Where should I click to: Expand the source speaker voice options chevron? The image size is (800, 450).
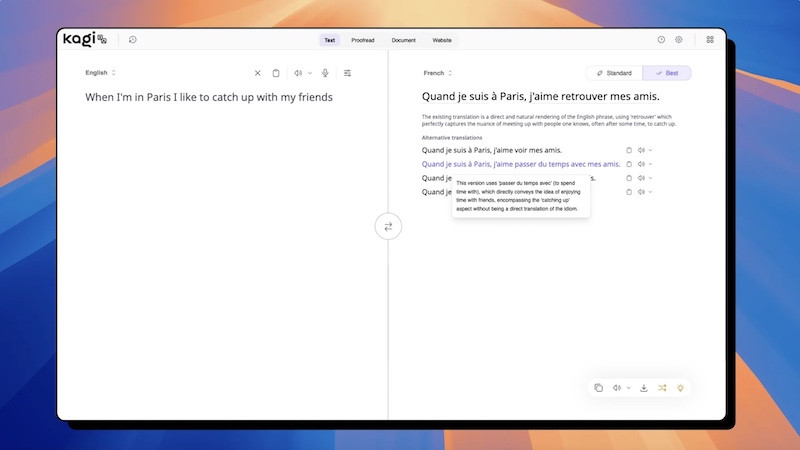tap(310, 73)
